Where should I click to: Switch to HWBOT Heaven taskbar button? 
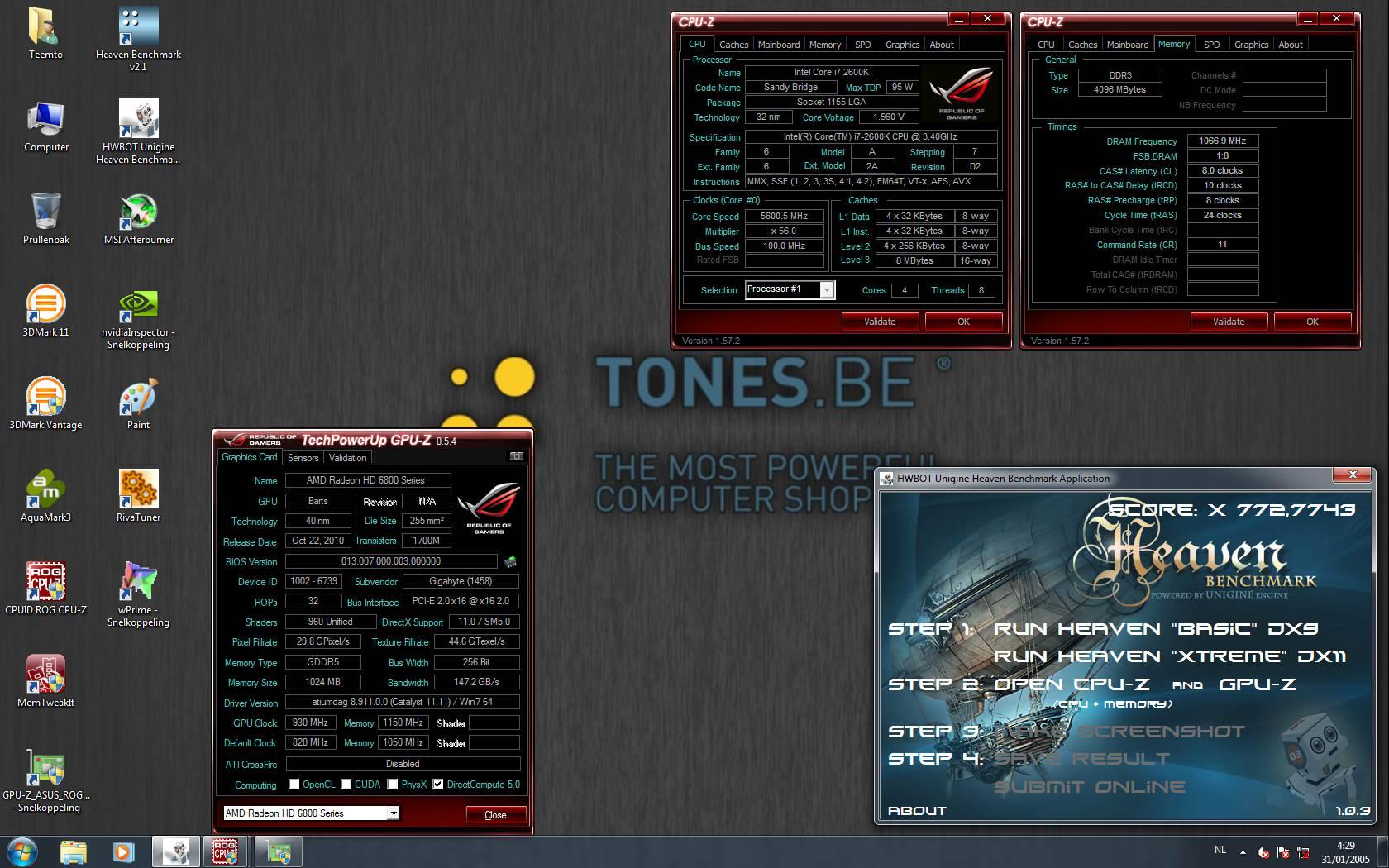(175, 851)
